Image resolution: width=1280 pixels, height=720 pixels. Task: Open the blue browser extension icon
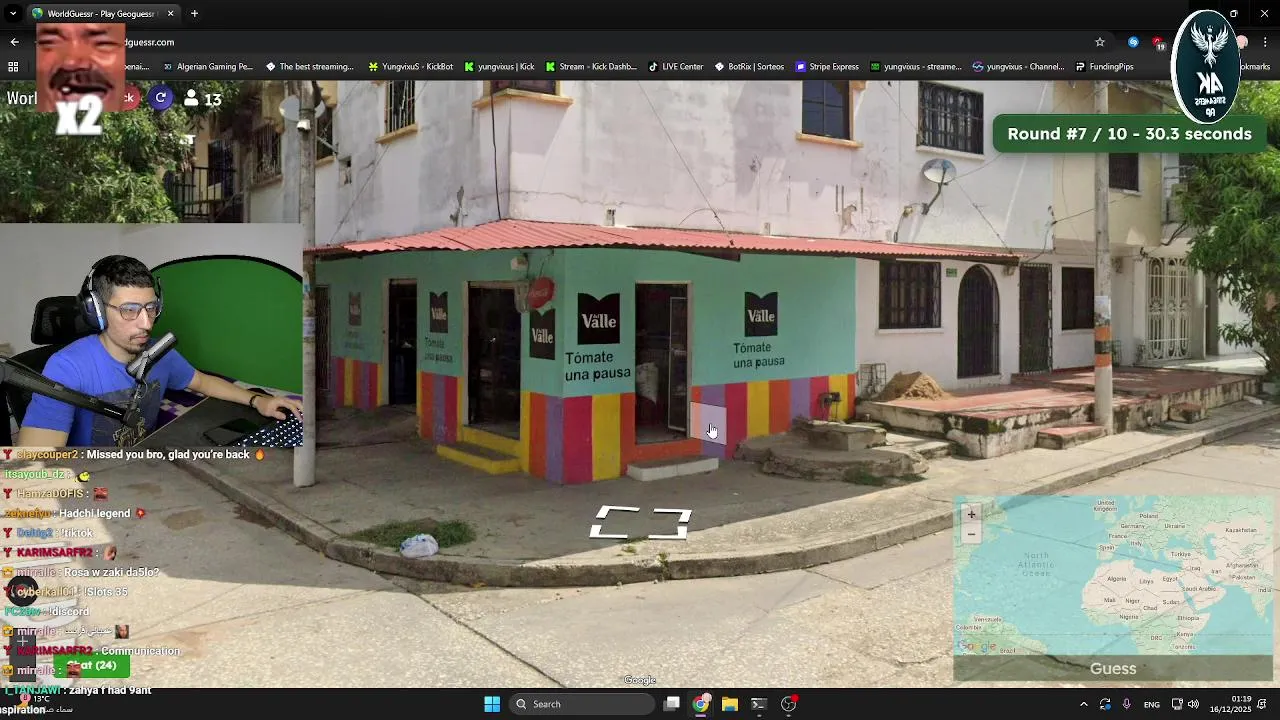click(x=1133, y=42)
